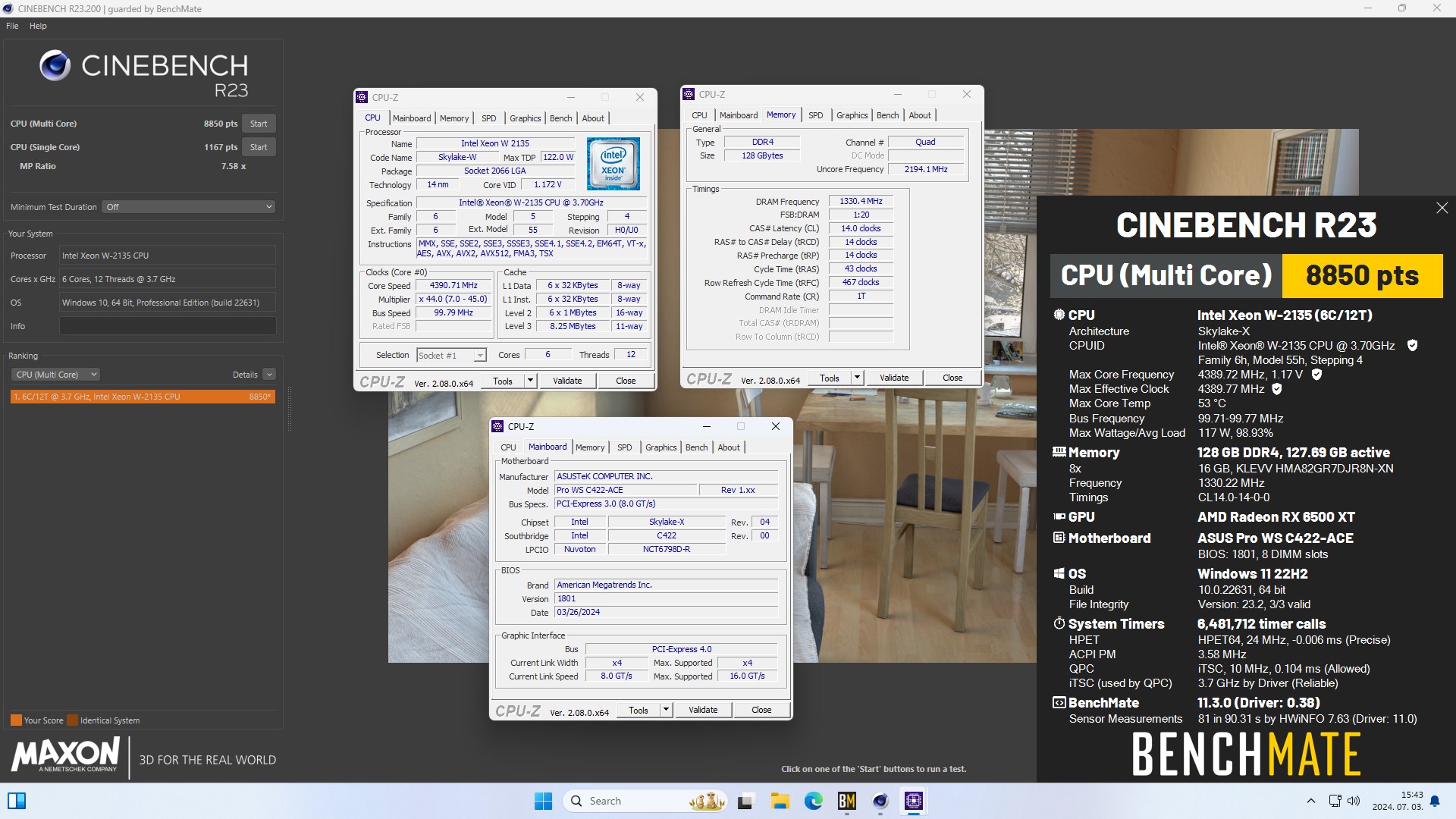Expand Tools dropdown arrow in CPU-Z Mainboard window
Viewport: 1456px width, 819px height.
point(666,711)
